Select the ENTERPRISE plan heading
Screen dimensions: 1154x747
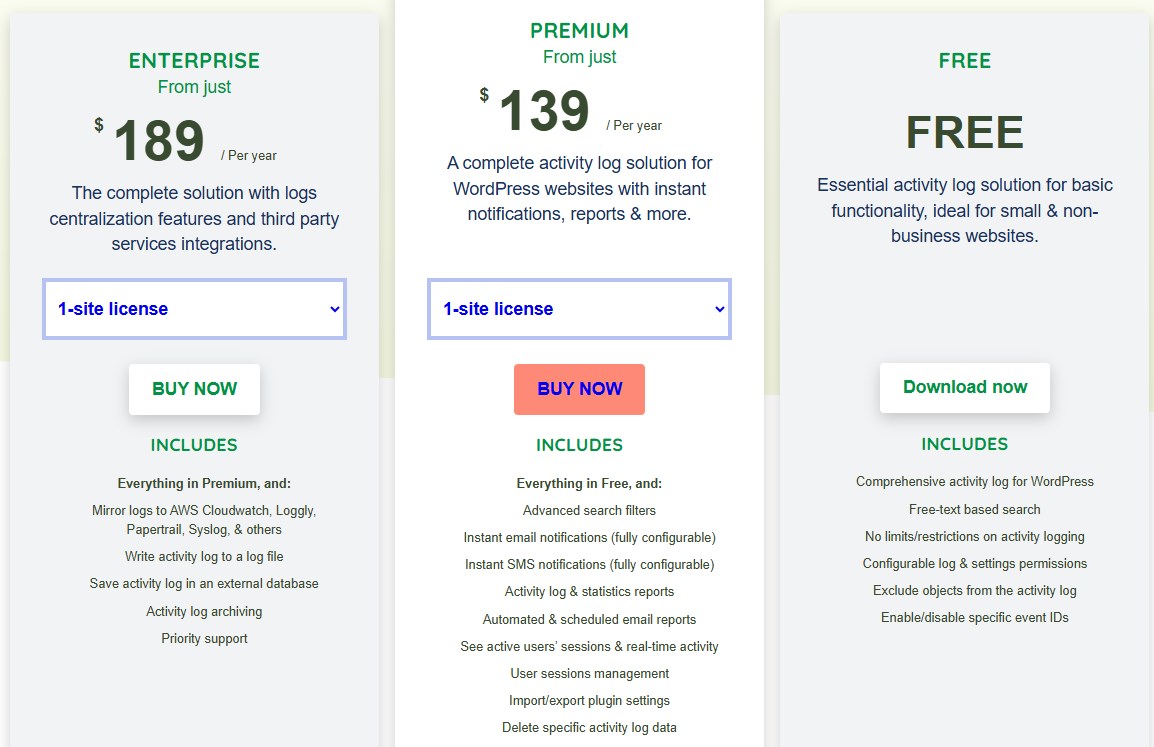click(x=194, y=61)
